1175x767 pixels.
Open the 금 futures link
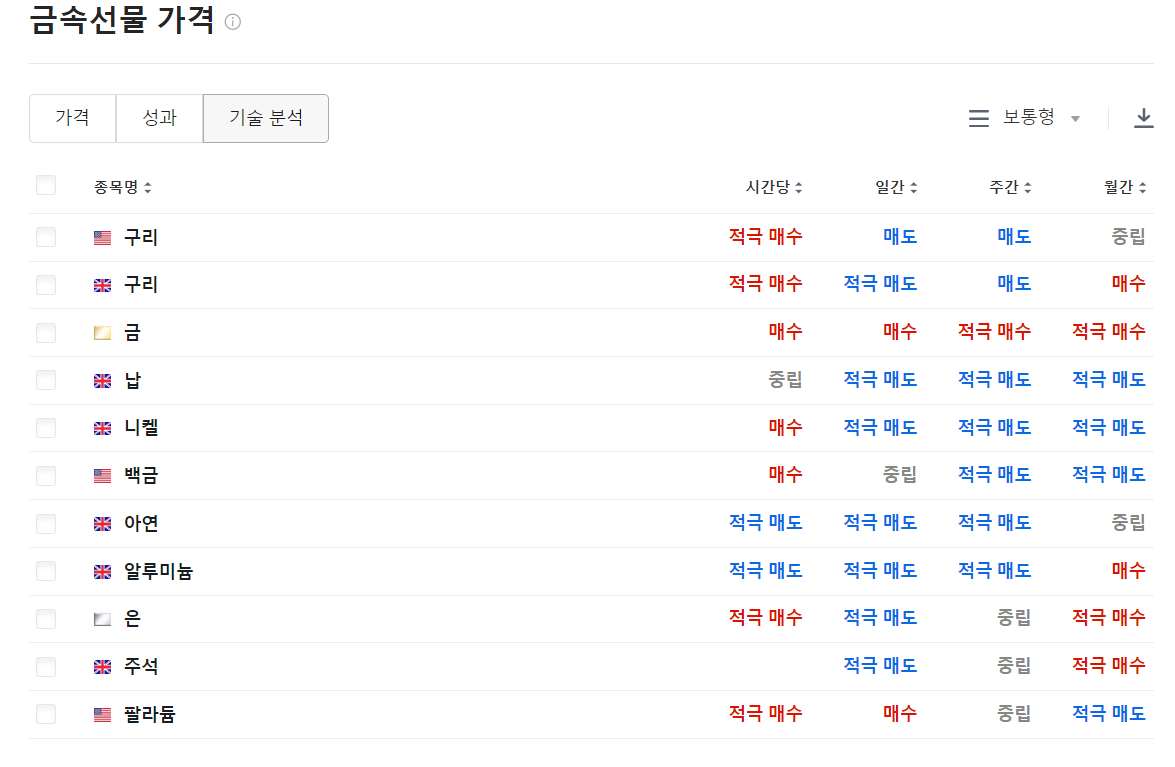tap(133, 333)
